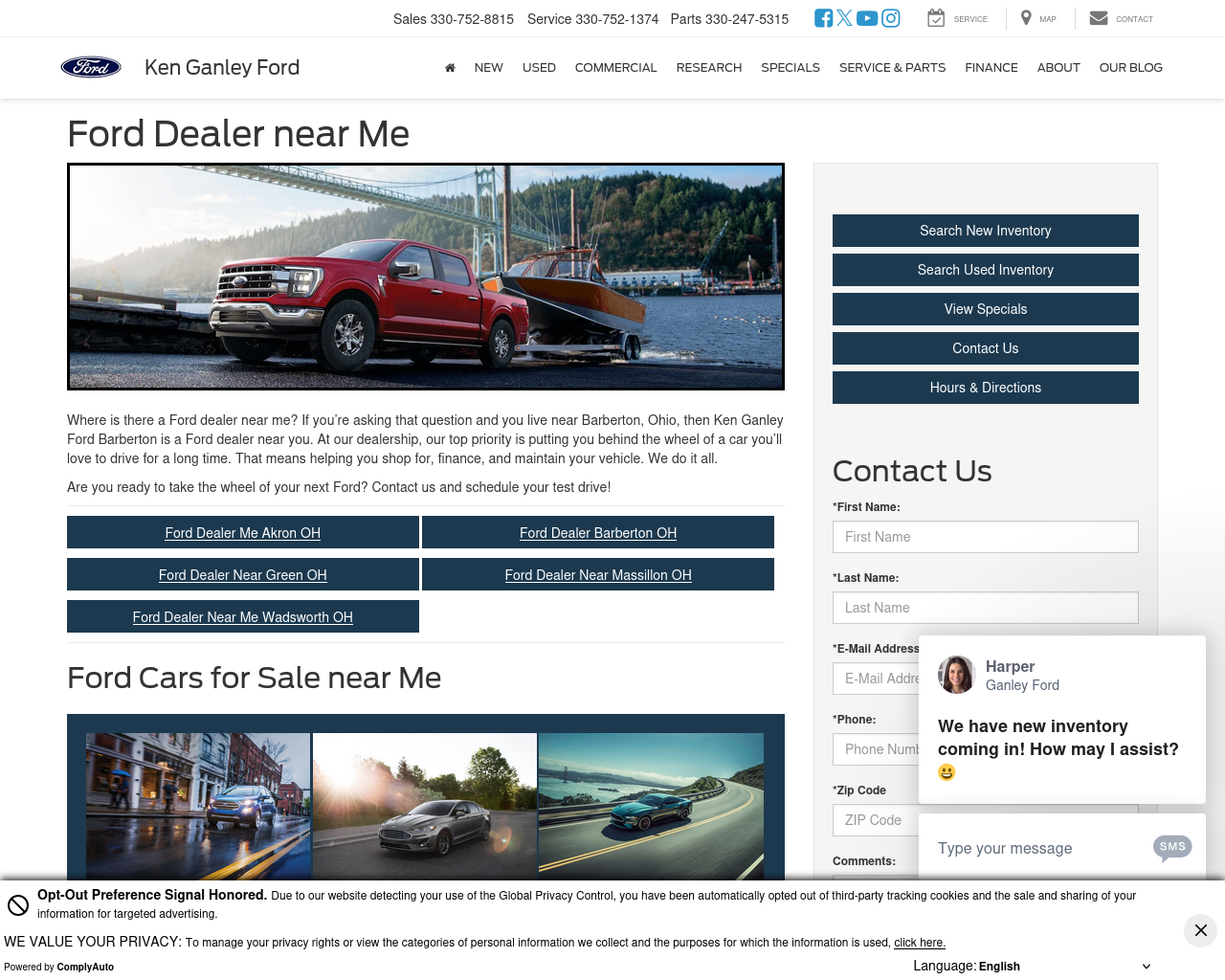Open the SPECIALS menu

pyautogui.click(x=791, y=68)
